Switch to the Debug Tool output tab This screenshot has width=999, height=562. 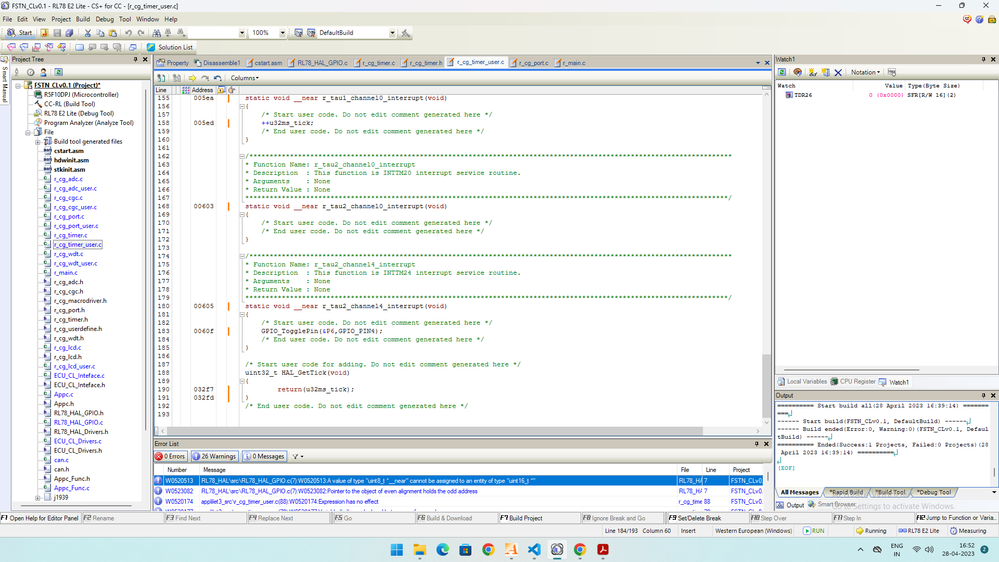[x=933, y=493]
